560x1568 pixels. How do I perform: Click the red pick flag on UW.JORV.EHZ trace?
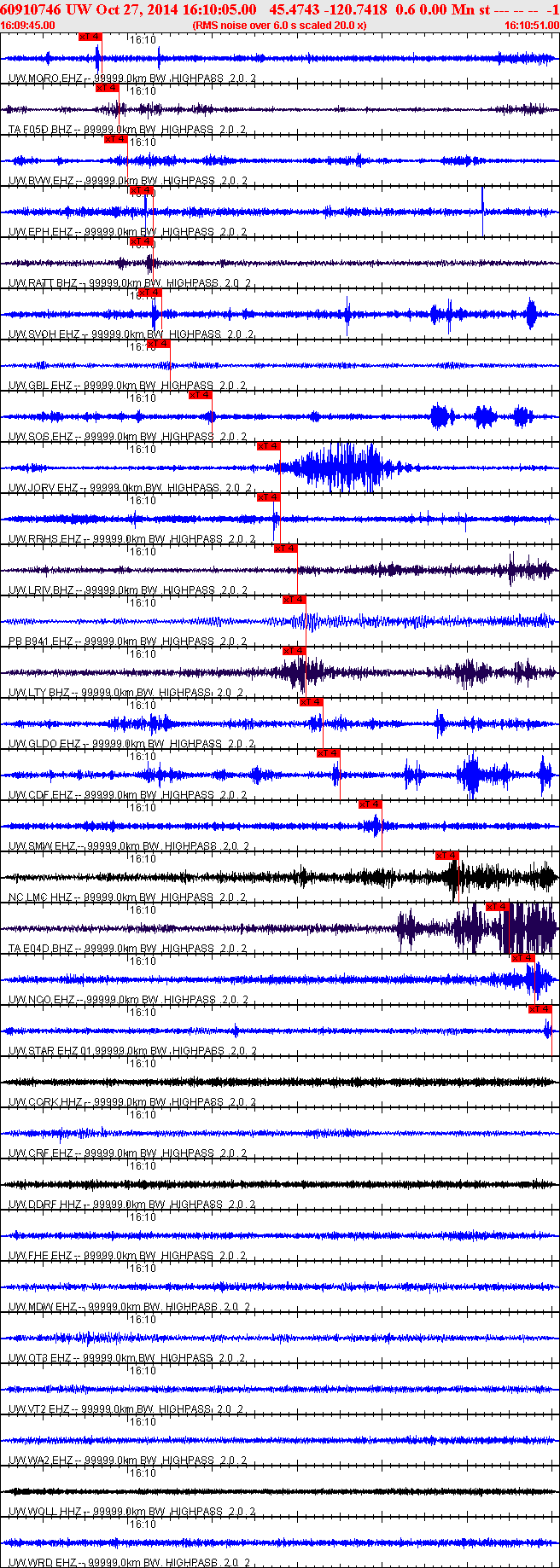pos(269,446)
